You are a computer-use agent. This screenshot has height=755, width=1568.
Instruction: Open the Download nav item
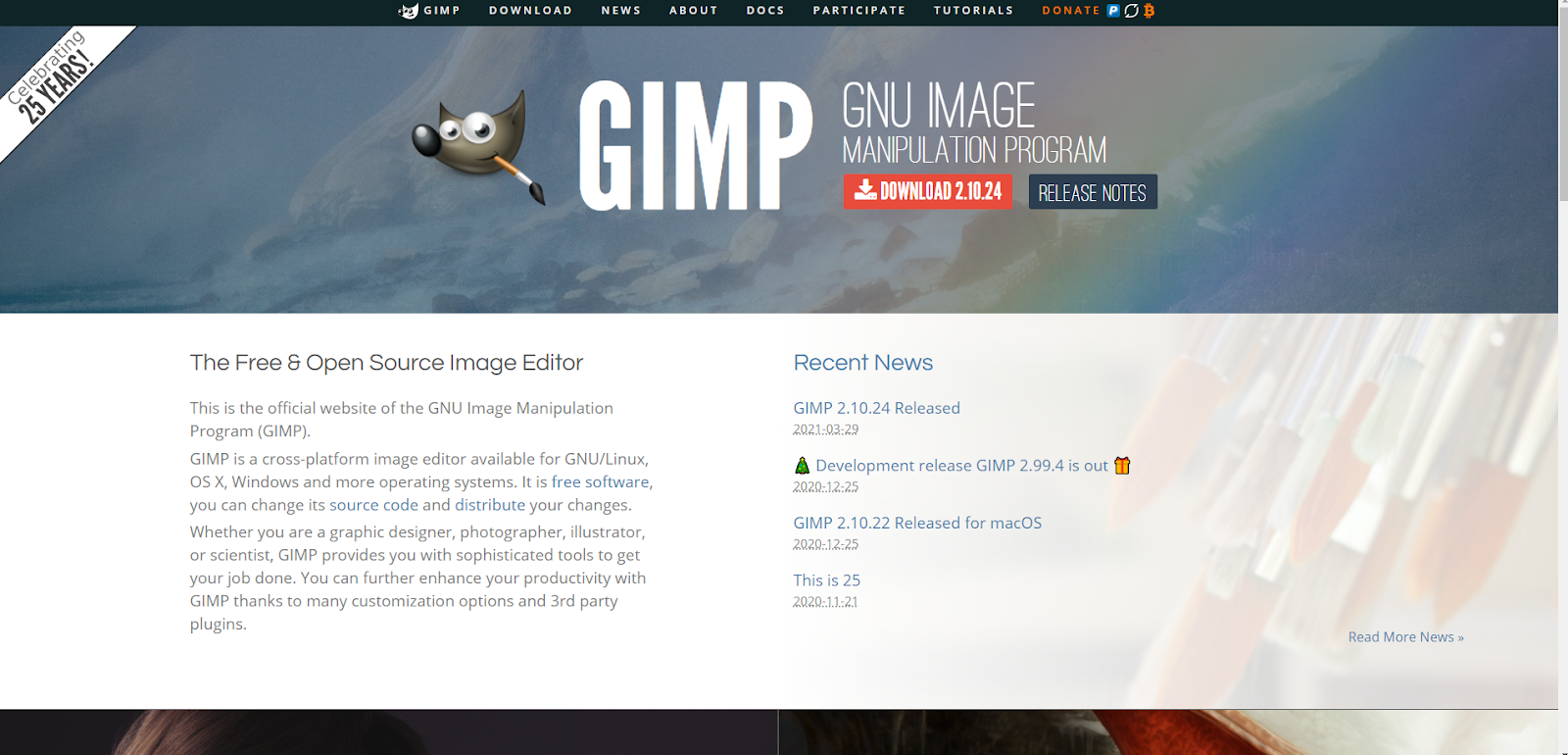(x=530, y=11)
